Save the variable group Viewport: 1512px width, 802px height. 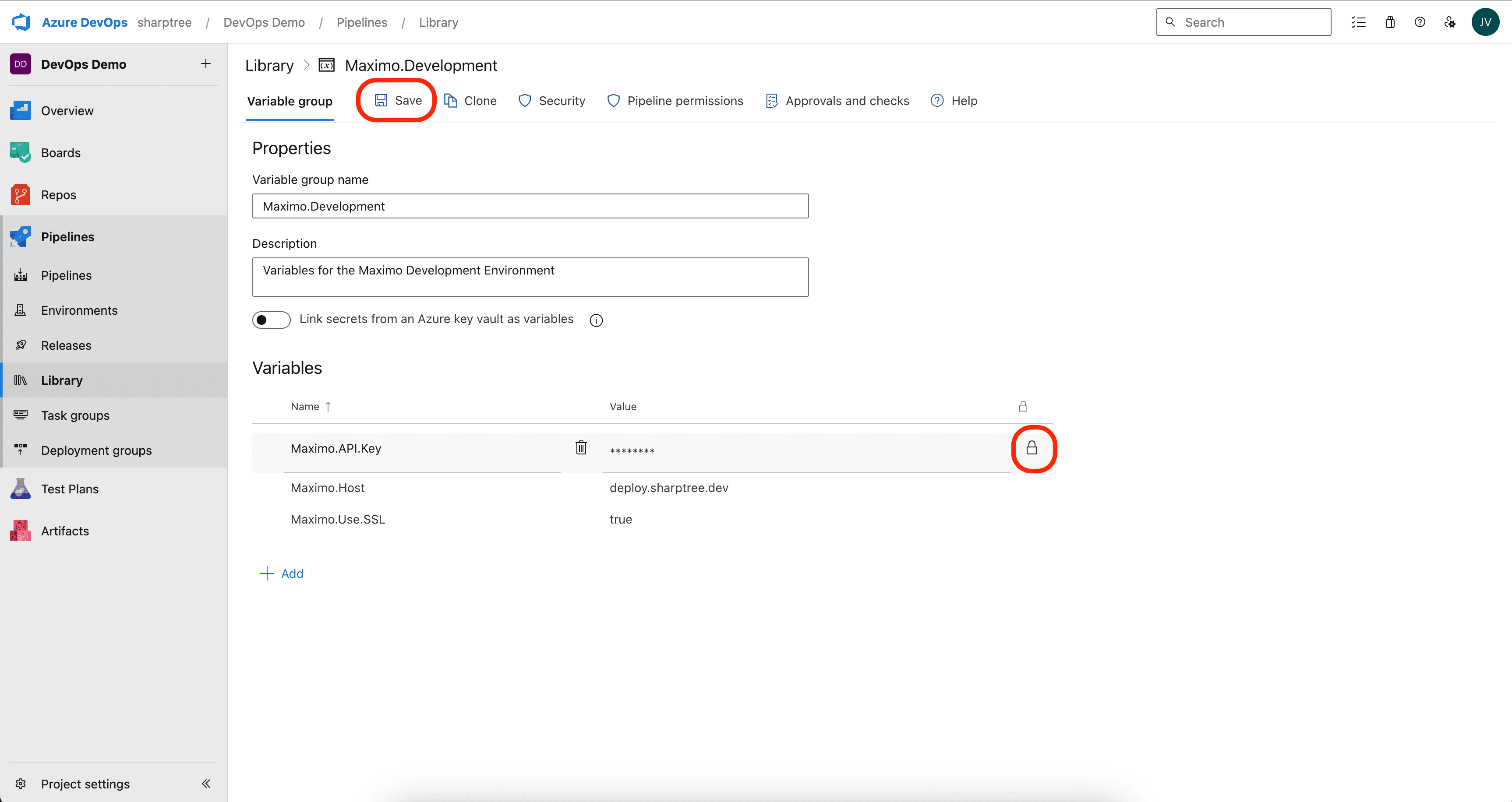coord(398,100)
